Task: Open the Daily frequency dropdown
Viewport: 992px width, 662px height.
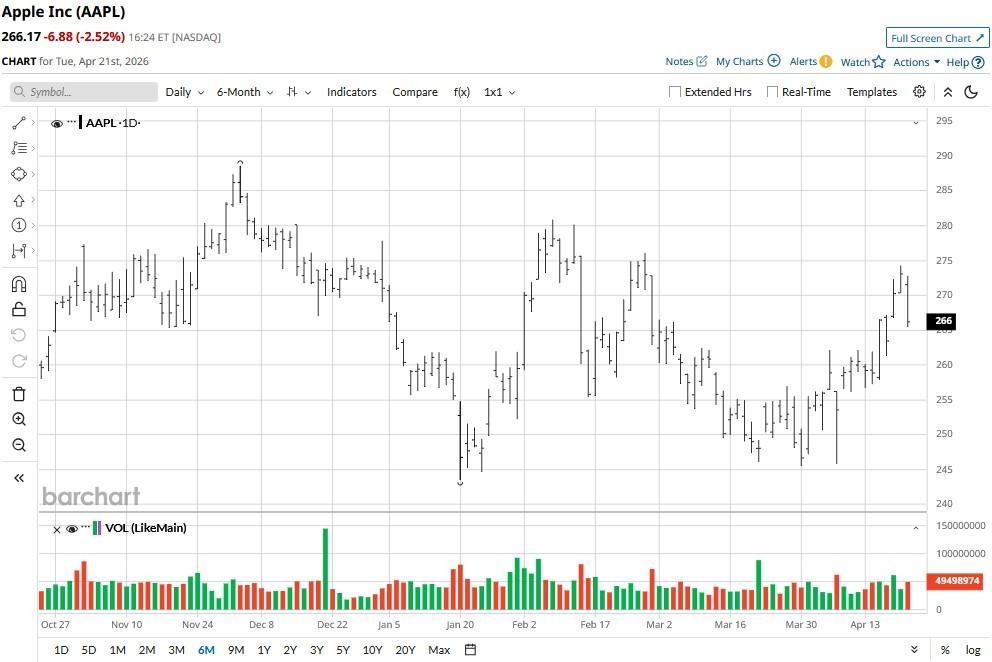Action: [184, 92]
